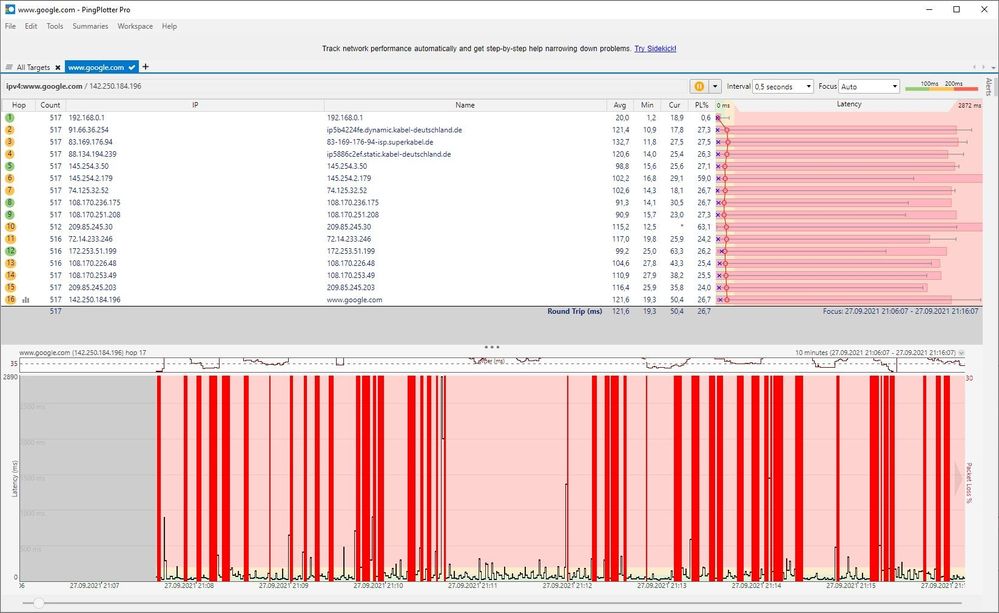999x613 pixels.
Task: Click the jitter graph strip above the timeline
Action: 491,365
